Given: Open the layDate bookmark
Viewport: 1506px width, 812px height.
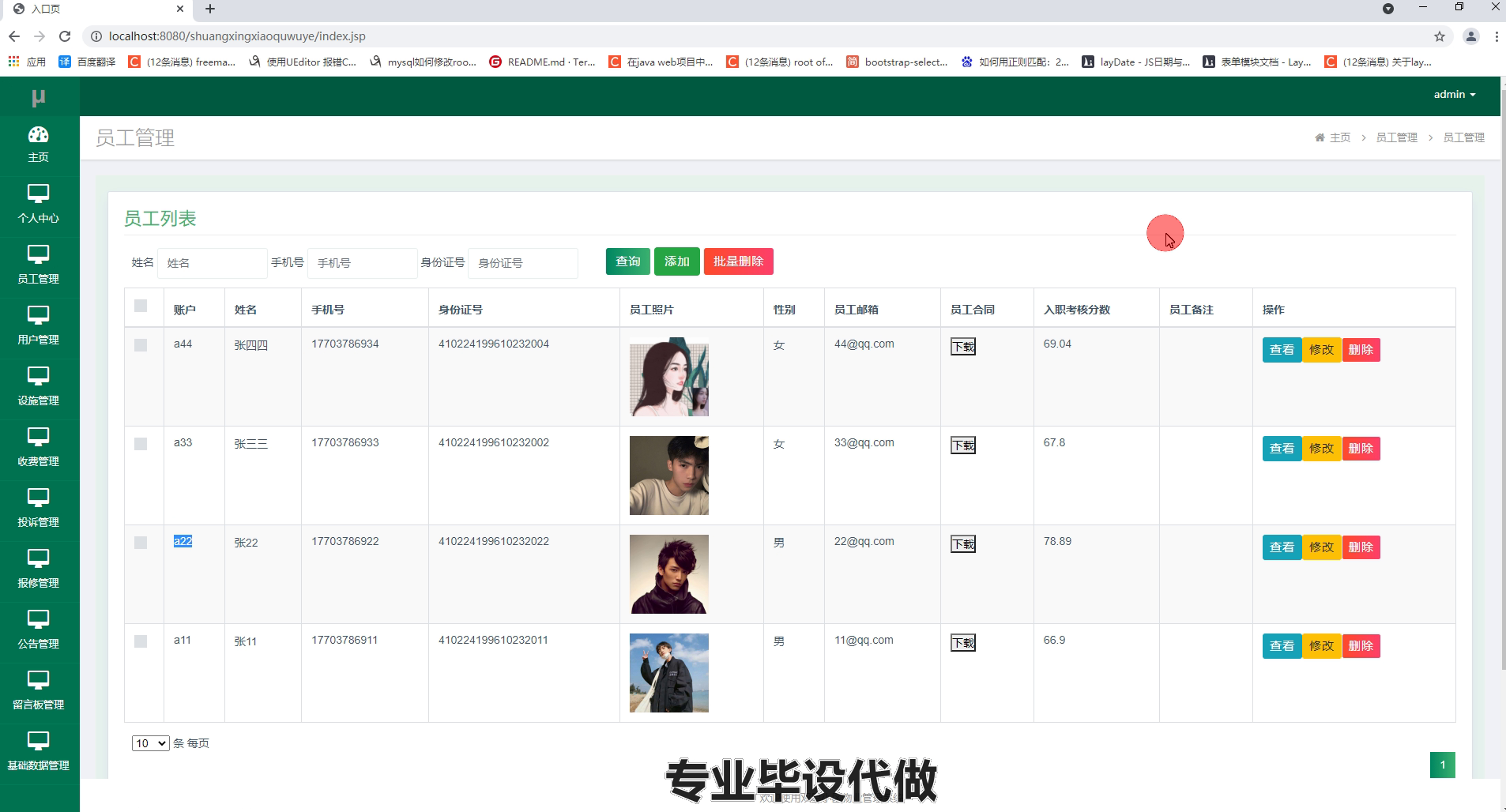Looking at the screenshot, I should (x=1135, y=62).
